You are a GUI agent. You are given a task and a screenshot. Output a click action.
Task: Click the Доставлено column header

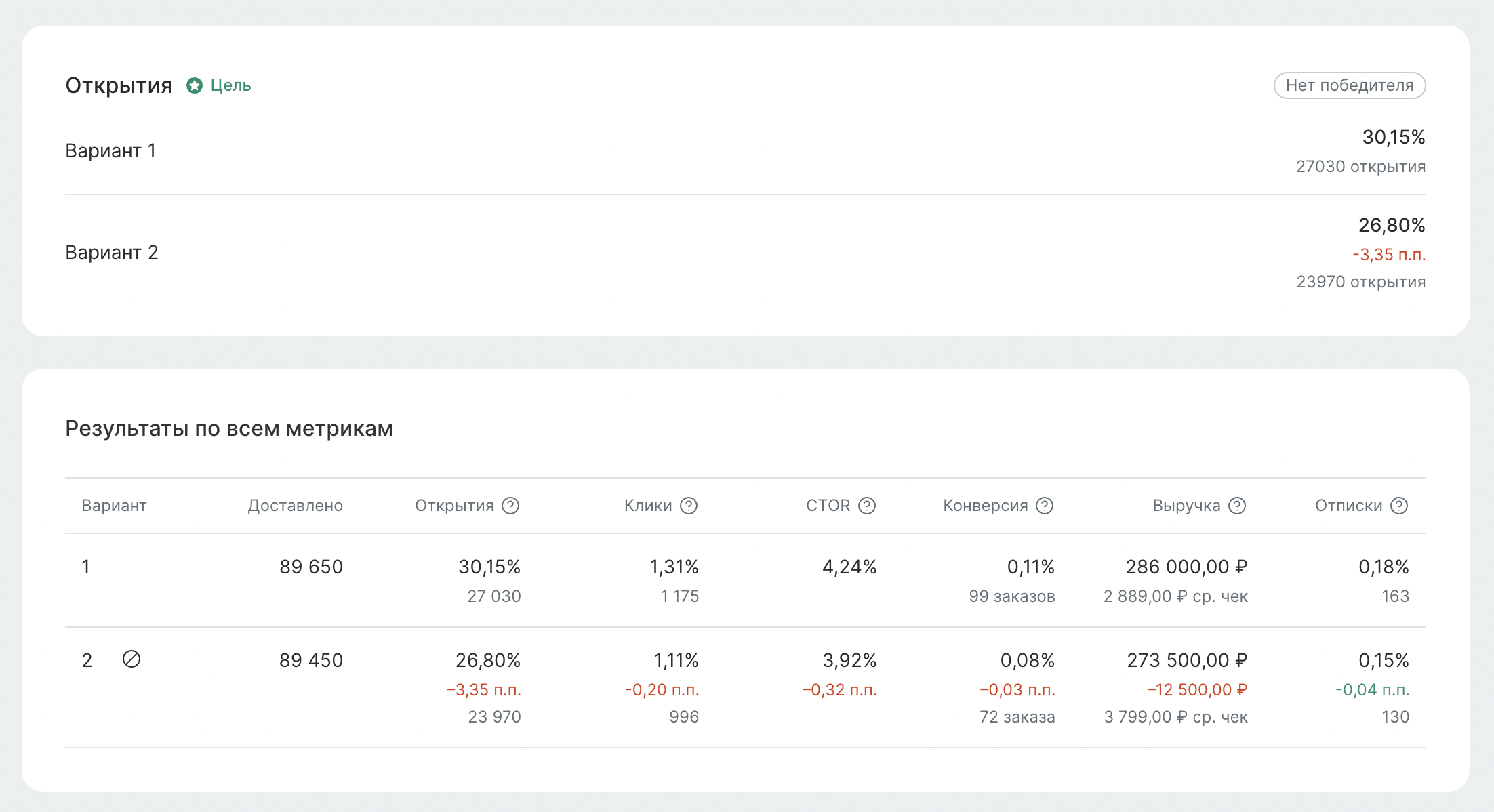click(x=295, y=506)
